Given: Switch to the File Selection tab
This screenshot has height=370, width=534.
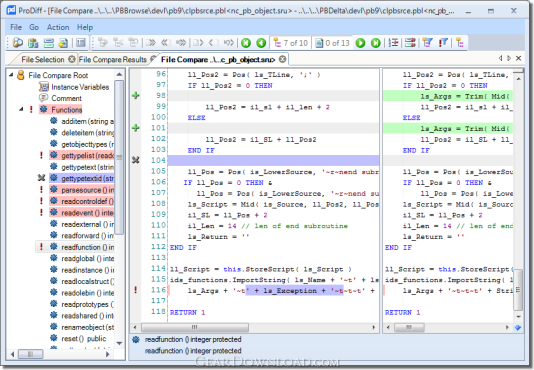Looking at the screenshot, I should pos(43,60).
